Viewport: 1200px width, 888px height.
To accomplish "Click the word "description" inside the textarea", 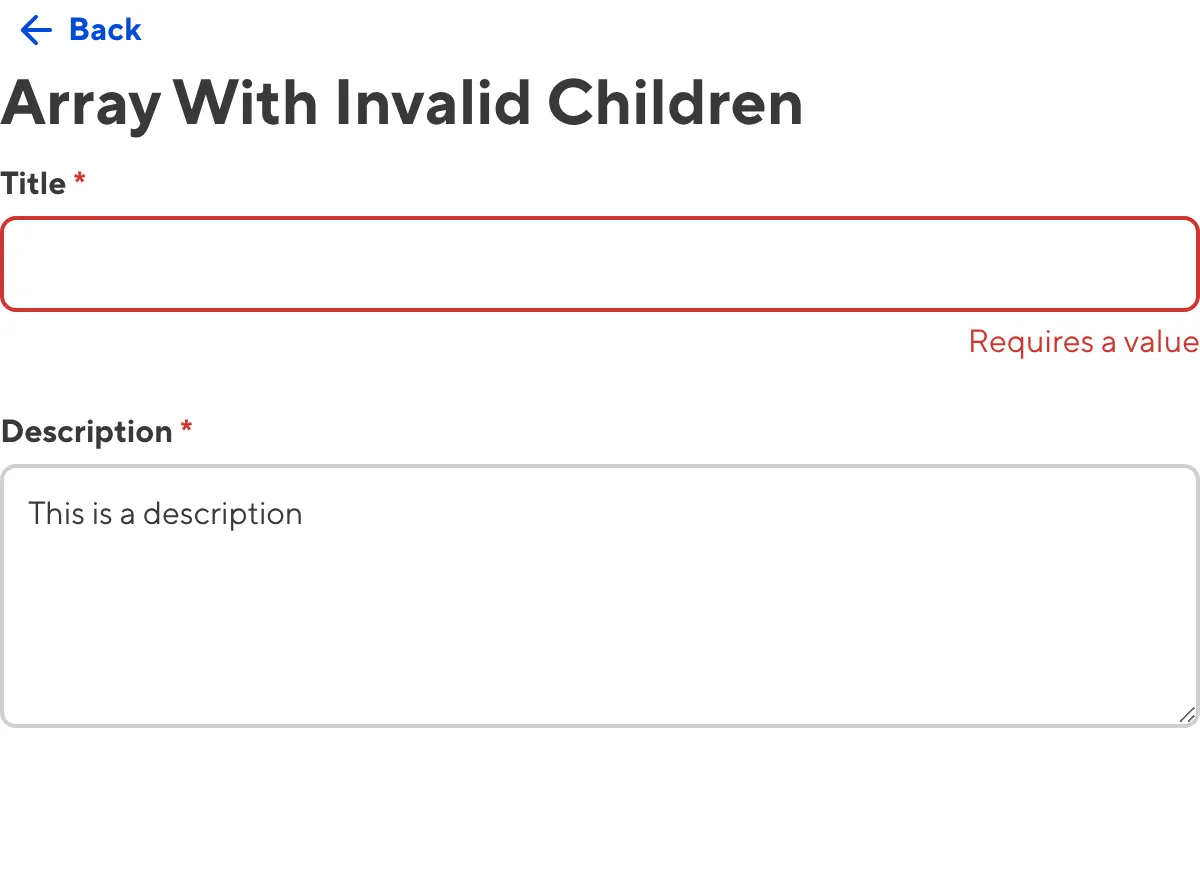I will [x=222, y=514].
